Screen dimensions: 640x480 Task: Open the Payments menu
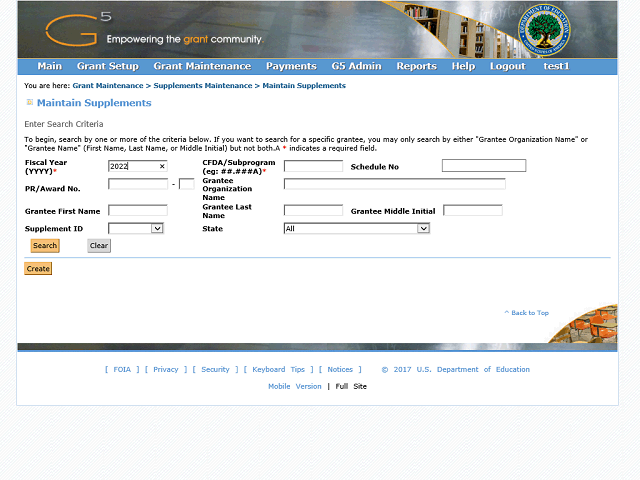pyautogui.click(x=291, y=66)
